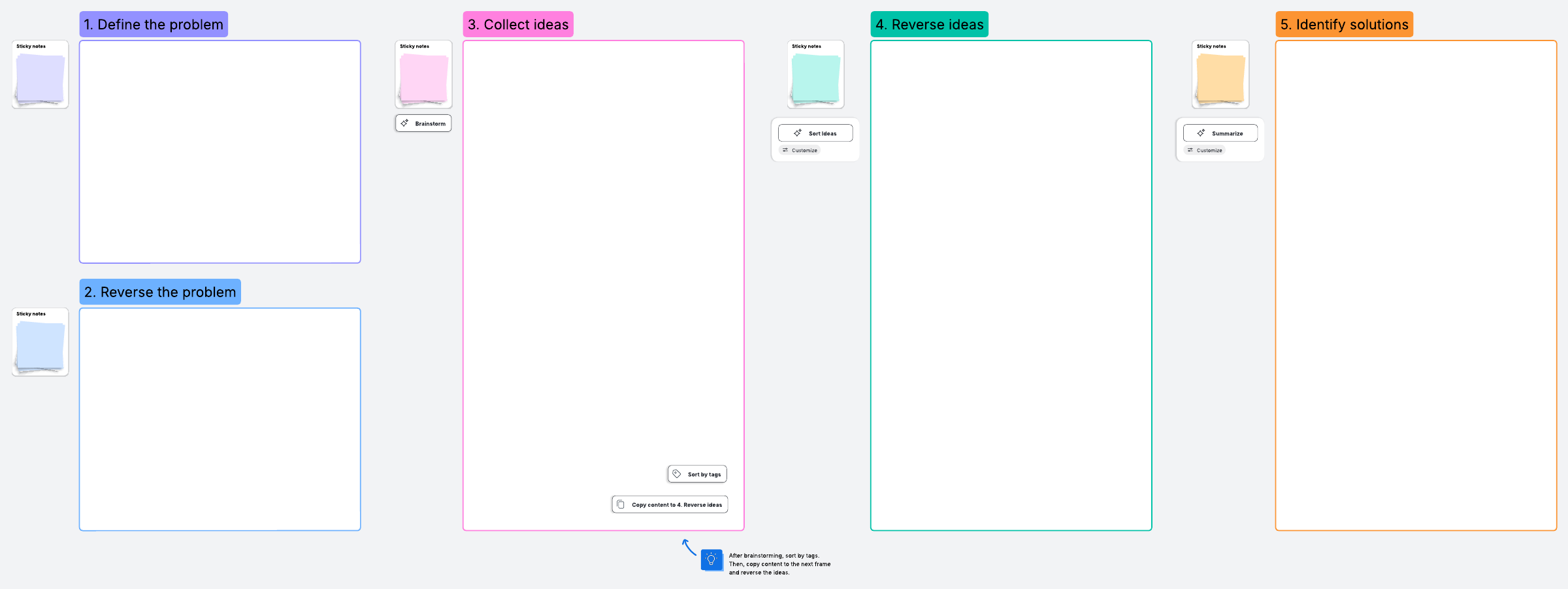Image resolution: width=1568 pixels, height=589 pixels.
Task: Click the sparkle icon on Sort Ideas
Action: pyautogui.click(x=798, y=133)
